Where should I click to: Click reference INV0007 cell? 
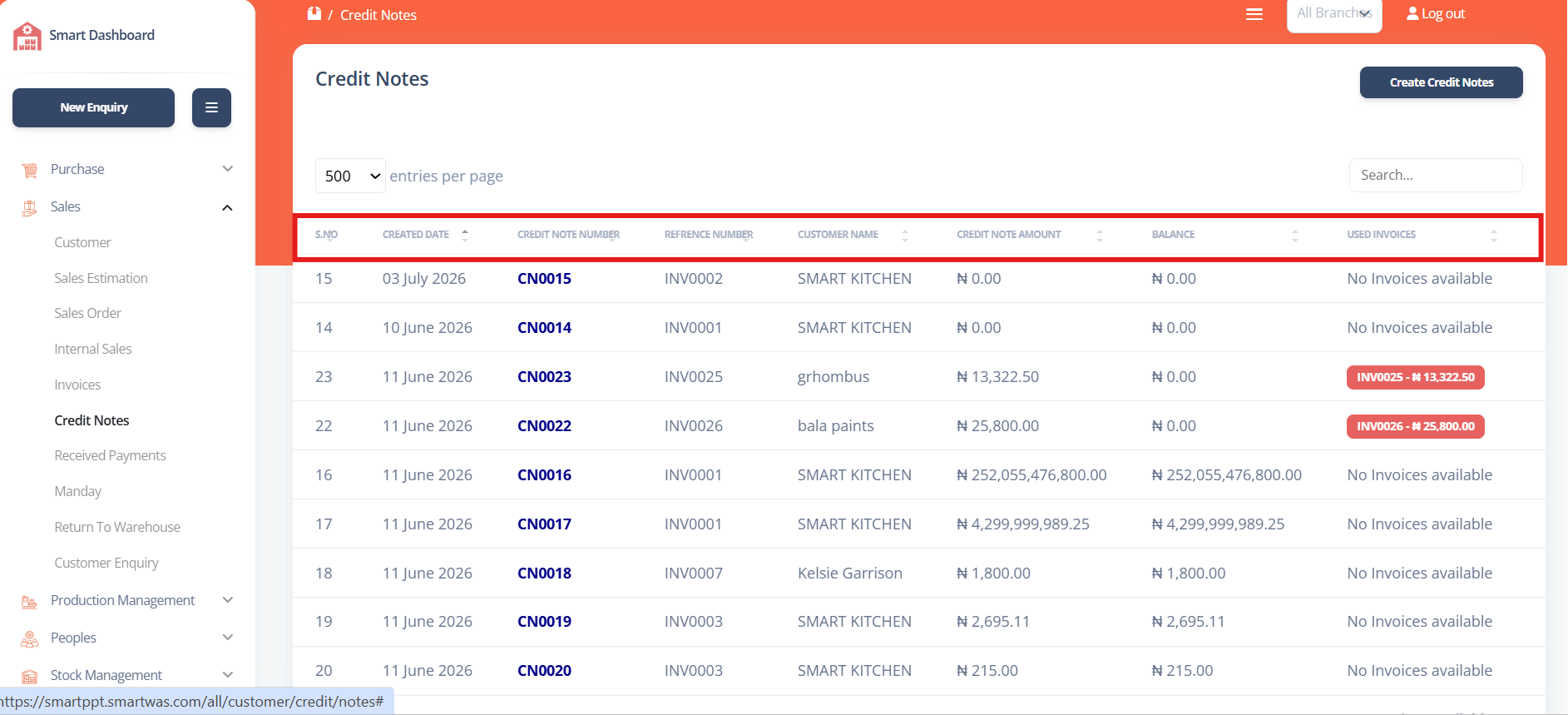[693, 573]
